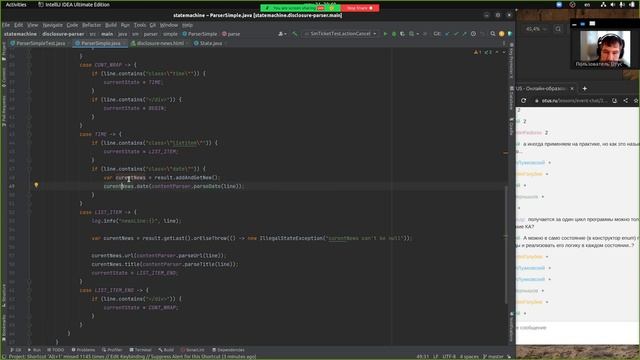The image size is (640, 360).
Task: Click the share icon in the browser address bar
Action: (x=625, y=100)
